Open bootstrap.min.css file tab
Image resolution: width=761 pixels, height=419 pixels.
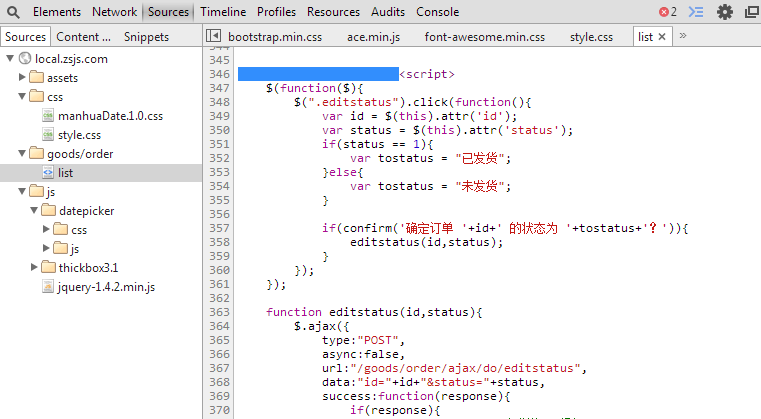coord(275,37)
